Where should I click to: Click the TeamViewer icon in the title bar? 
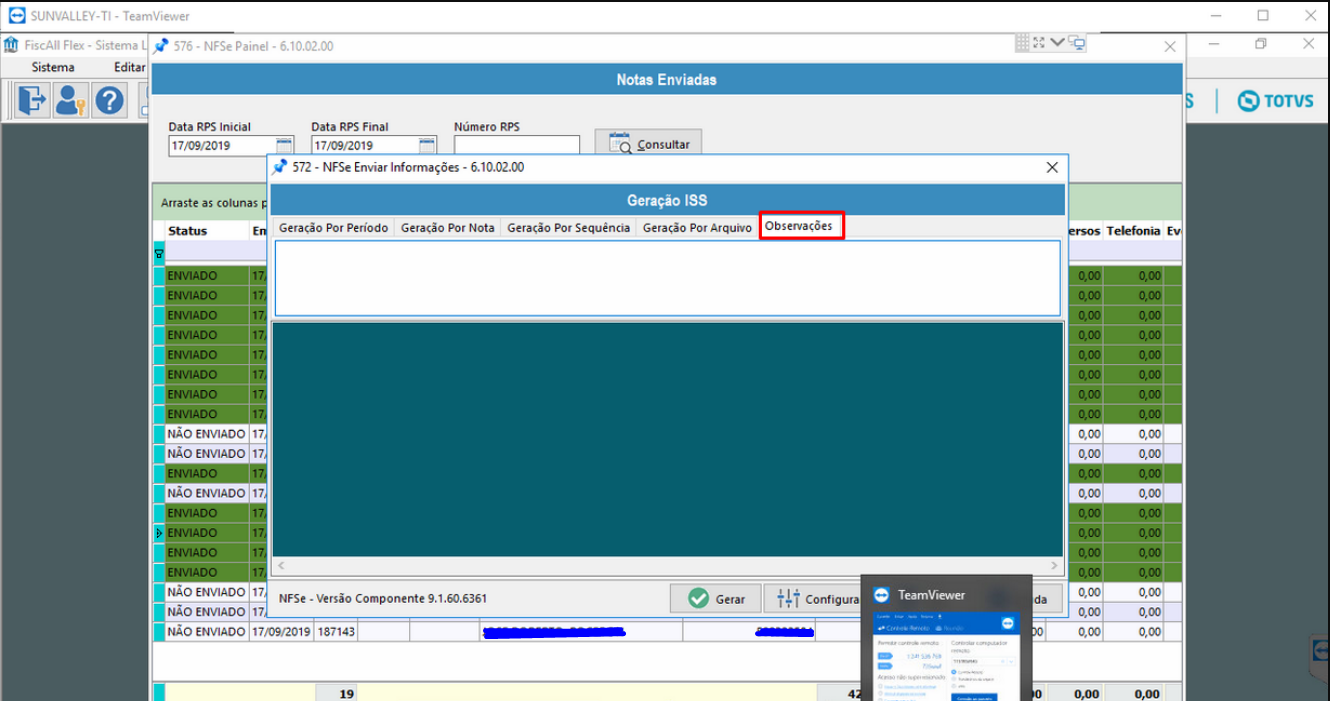(16, 16)
